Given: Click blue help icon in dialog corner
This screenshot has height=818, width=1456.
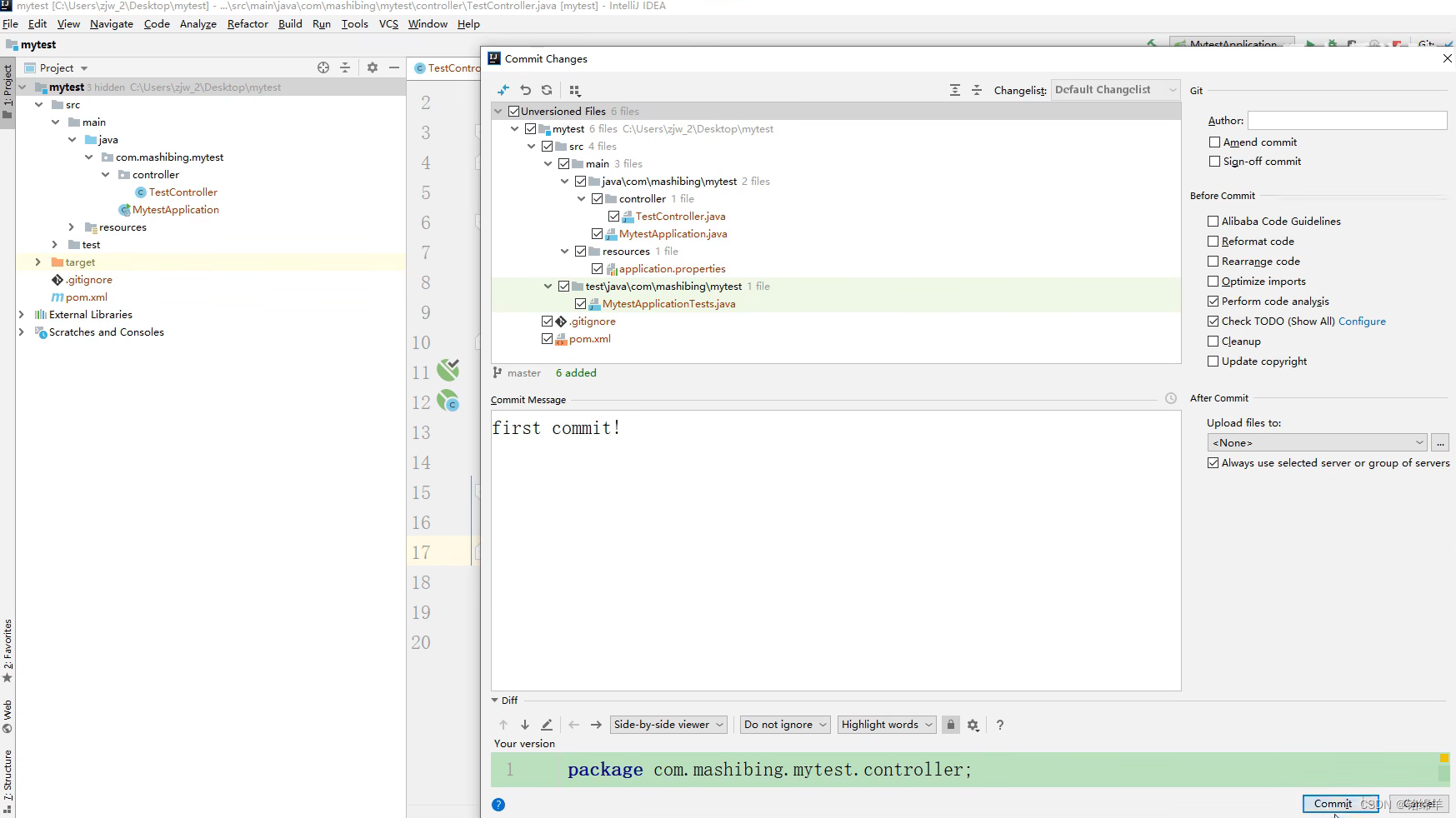Looking at the screenshot, I should click(x=498, y=805).
